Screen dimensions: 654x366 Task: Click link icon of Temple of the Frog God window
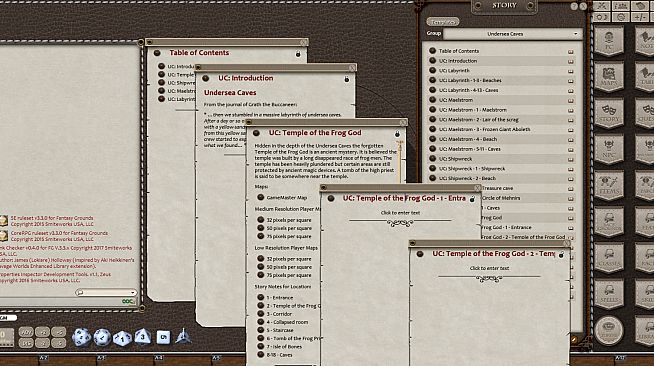pos(256,133)
